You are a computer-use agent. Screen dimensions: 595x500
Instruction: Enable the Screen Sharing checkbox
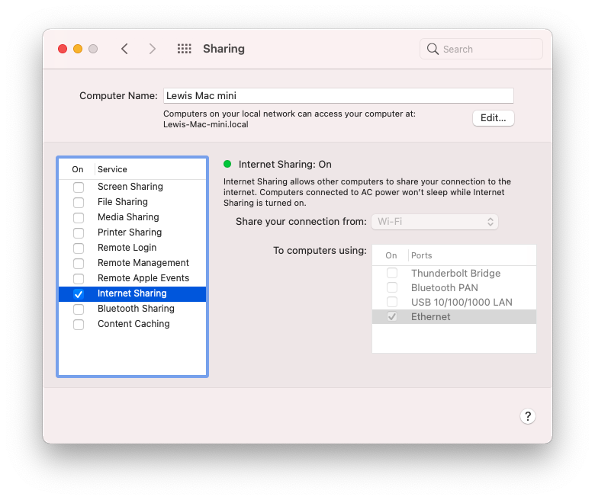point(79,187)
